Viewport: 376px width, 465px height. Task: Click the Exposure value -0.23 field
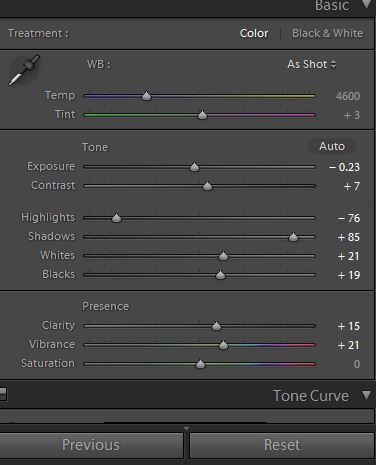[x=344, y=167]
